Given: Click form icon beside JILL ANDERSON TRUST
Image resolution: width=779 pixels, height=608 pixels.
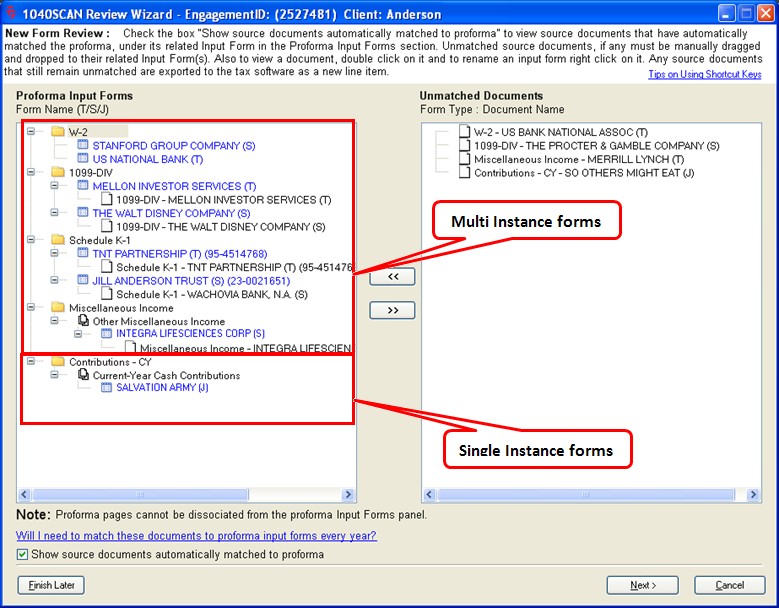Looking at the screenshot, I should click(x=82, y=280).
